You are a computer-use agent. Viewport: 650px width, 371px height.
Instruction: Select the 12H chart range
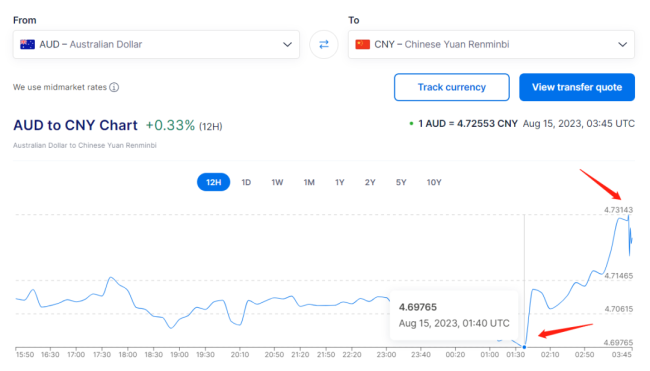tap(213, 182)
